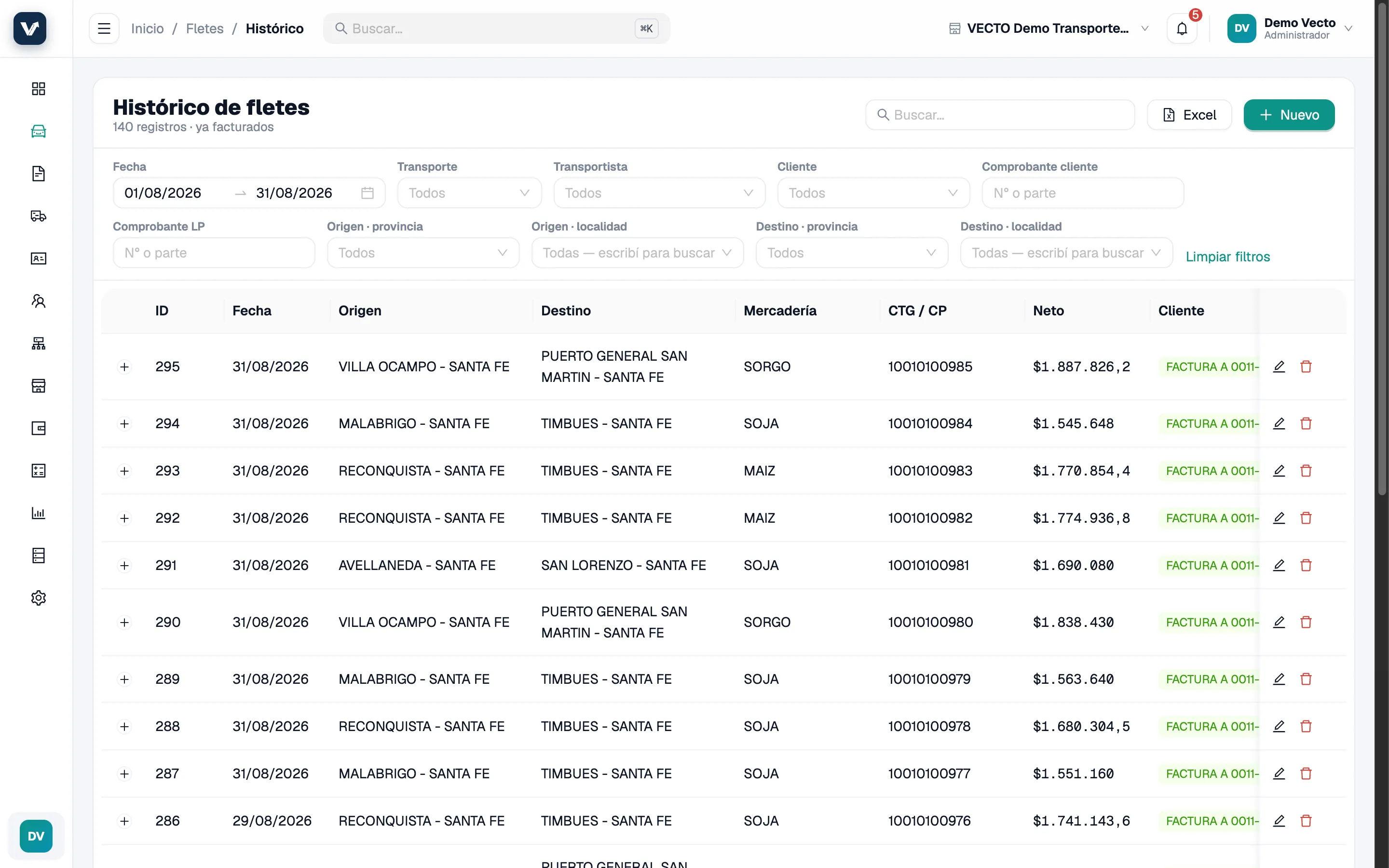The image size is (1389, 868).
Task: Click the DV avatar at sidebar bottom
Action: point(36,836)
